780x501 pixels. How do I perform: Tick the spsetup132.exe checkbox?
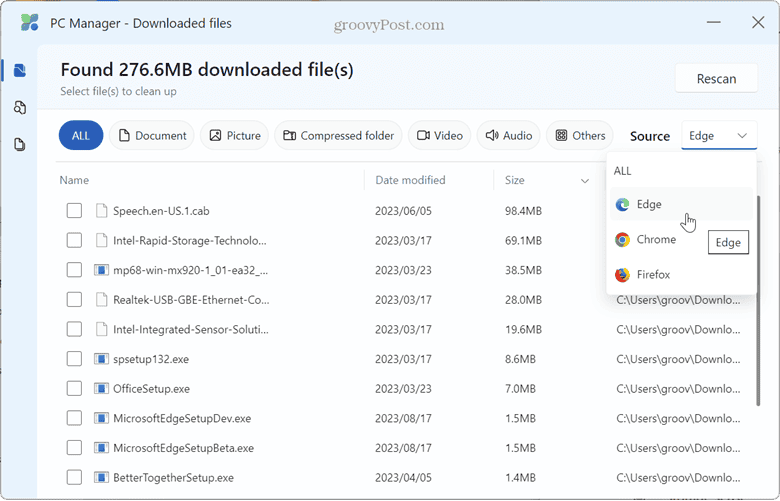(74, 359)
